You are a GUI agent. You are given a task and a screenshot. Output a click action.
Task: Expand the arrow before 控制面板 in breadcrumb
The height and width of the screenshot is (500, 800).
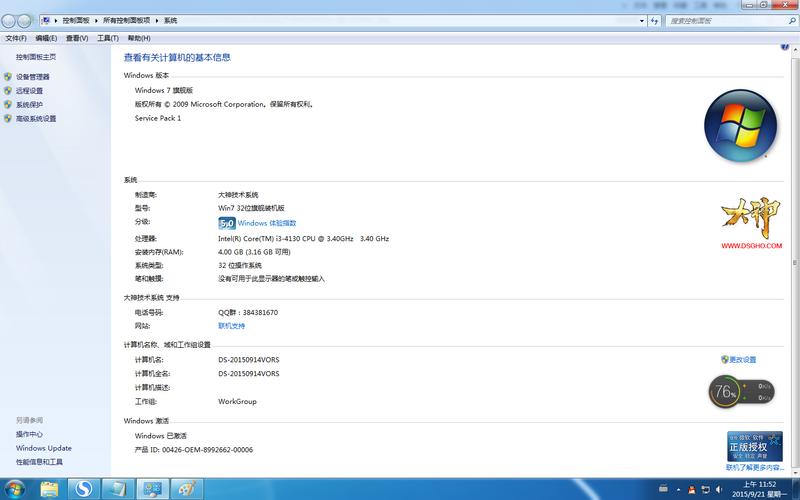pyautogui.click(x=56, y=21)
